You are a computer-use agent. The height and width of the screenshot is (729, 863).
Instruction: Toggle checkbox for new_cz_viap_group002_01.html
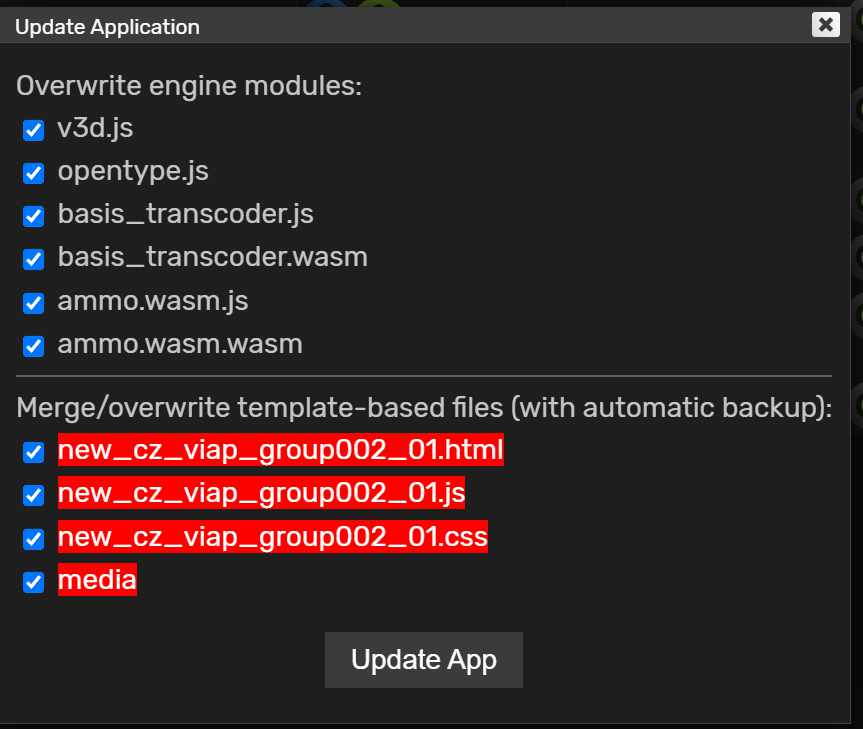tap(34, 452)
